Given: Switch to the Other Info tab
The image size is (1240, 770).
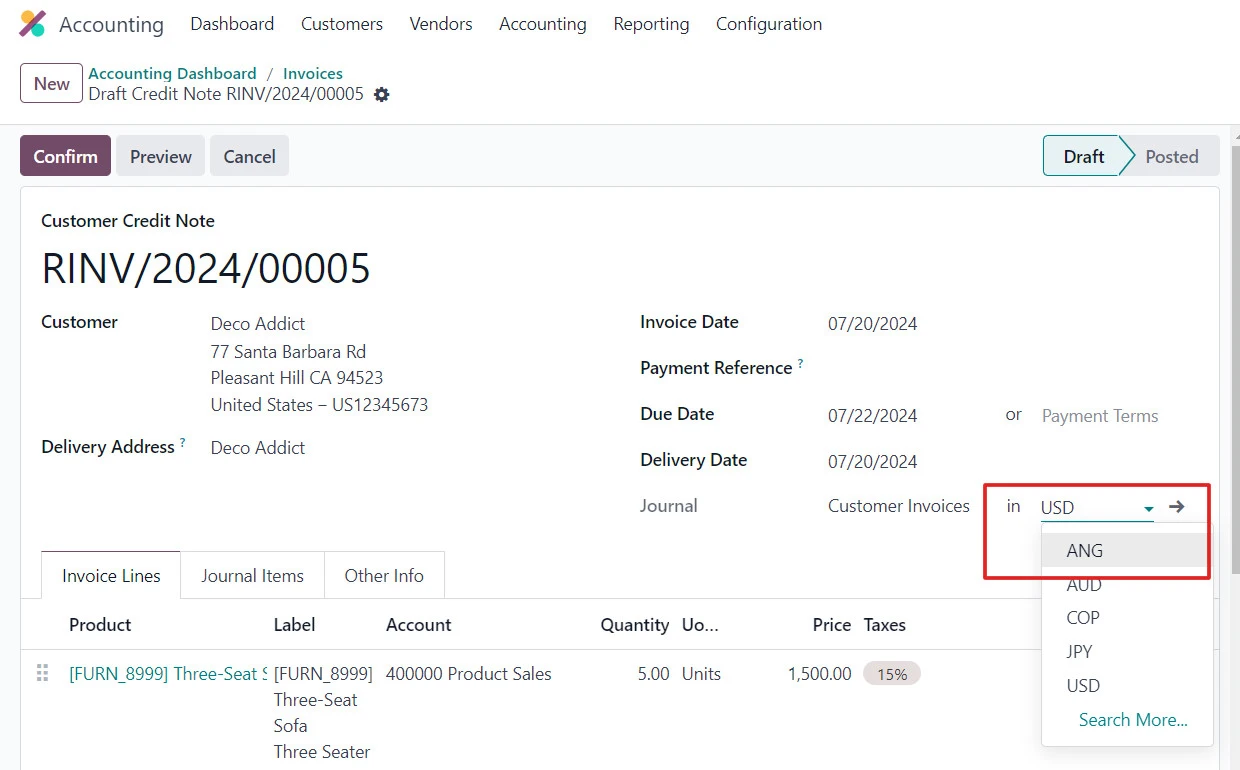Looking at the screenshot, I should coord(384,575).
